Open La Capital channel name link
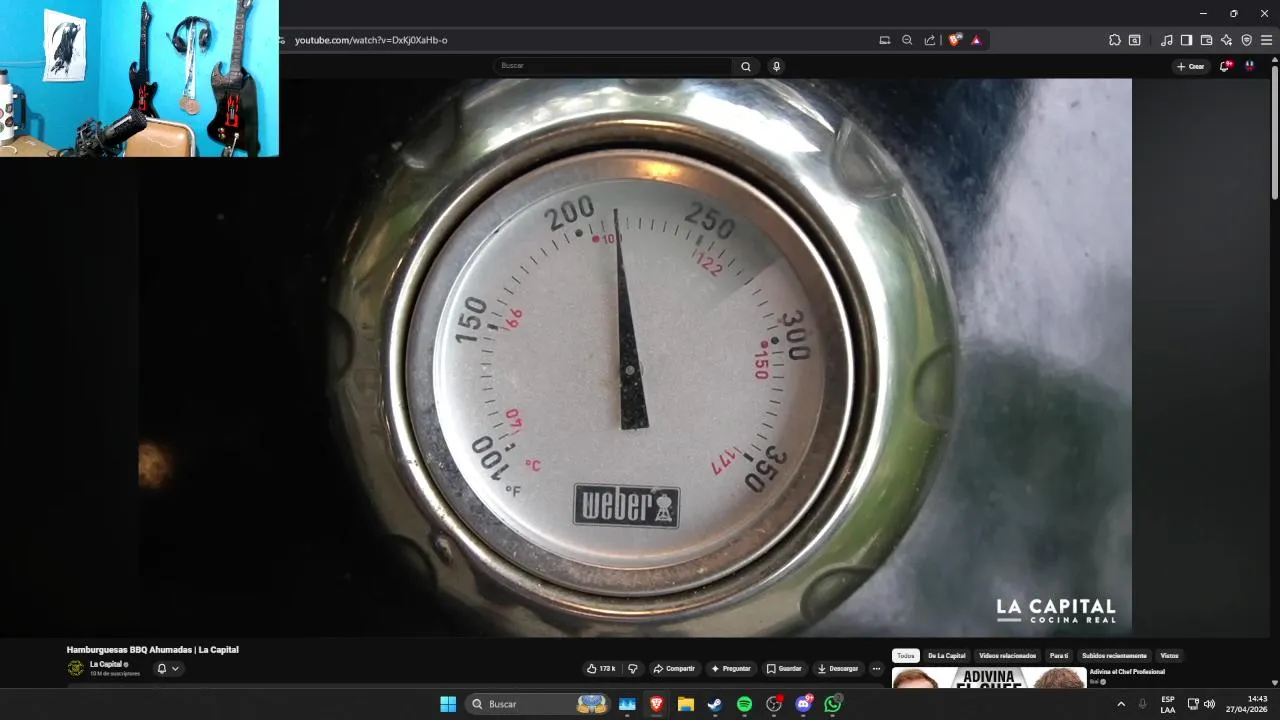This screenshot has width=1280, height=720. [x=106, y=664]
